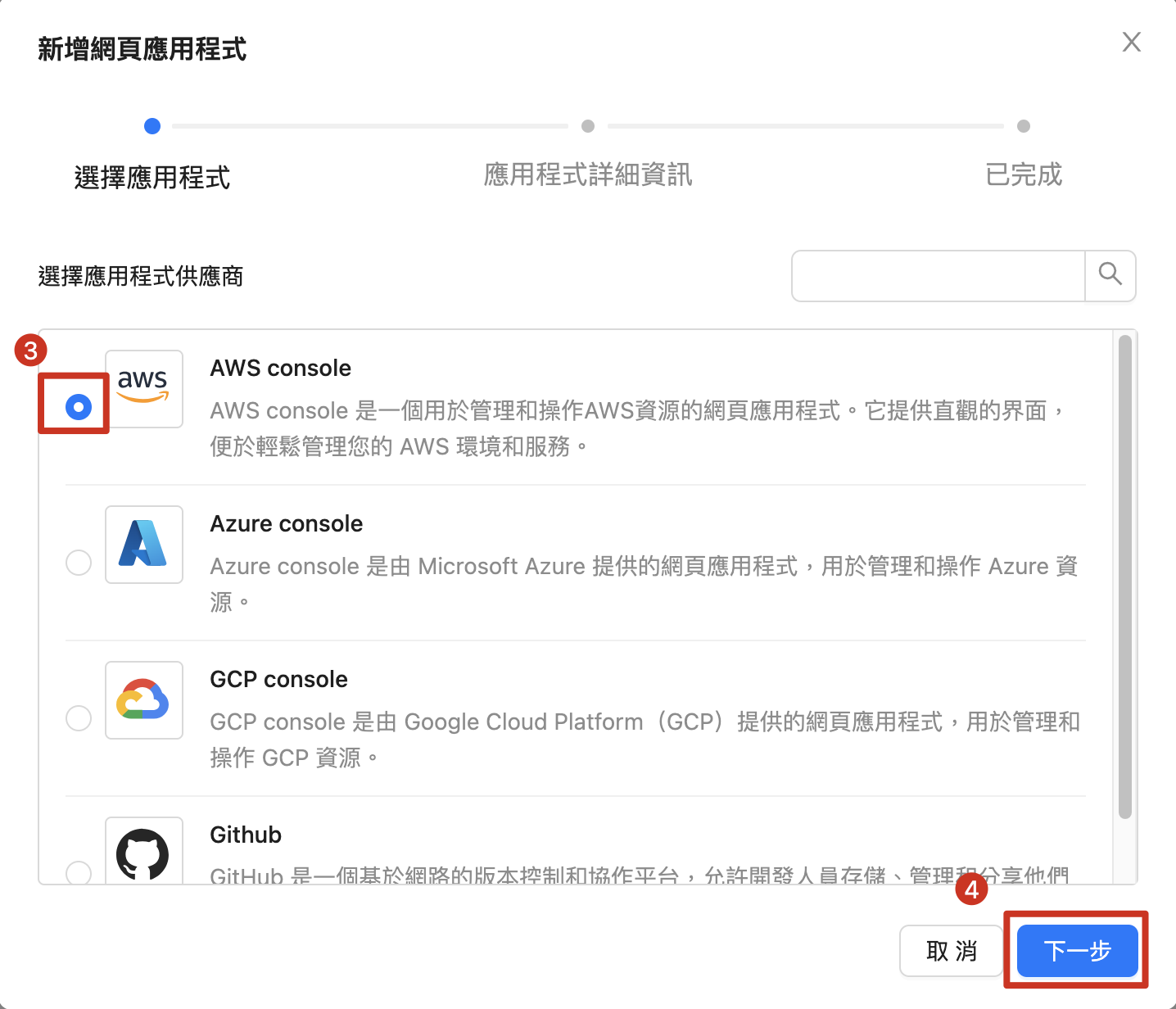Click the magnifying glass search icon
Image resolution: width=1176 pixels, height=1009 pixels.
[1110, 275]
